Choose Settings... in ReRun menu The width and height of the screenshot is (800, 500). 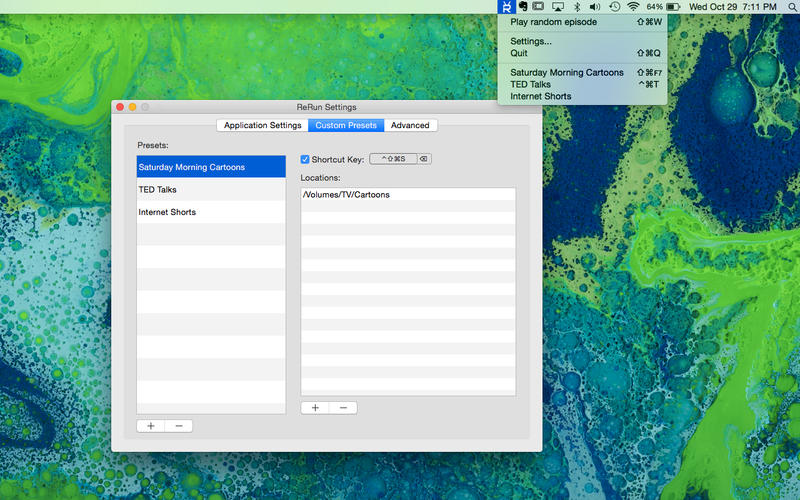pos(582,41)
